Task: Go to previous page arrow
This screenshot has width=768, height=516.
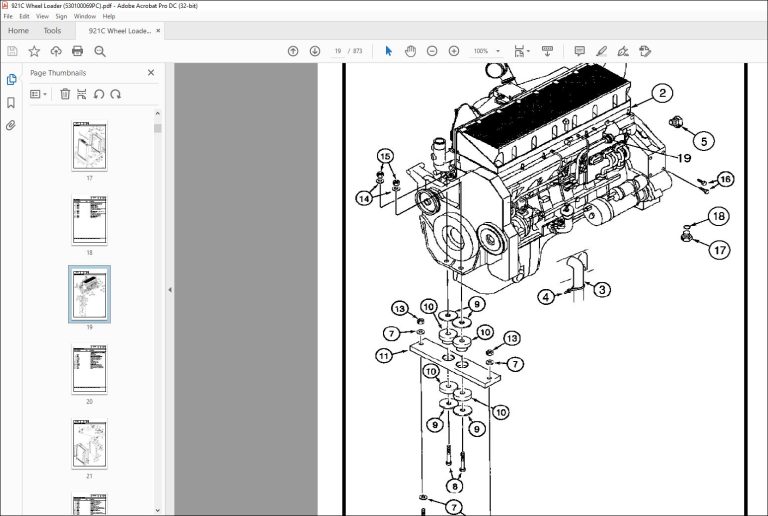Action: pyautogui.click(x=293, y=51)
